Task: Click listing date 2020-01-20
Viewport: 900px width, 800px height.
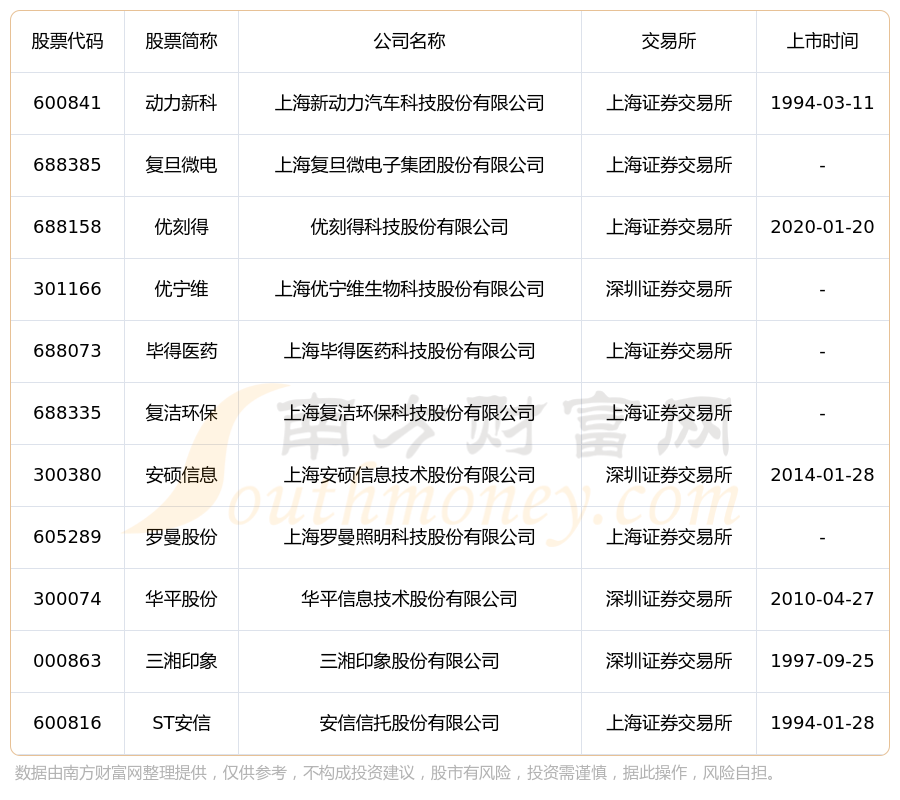Action: (823, 227)
